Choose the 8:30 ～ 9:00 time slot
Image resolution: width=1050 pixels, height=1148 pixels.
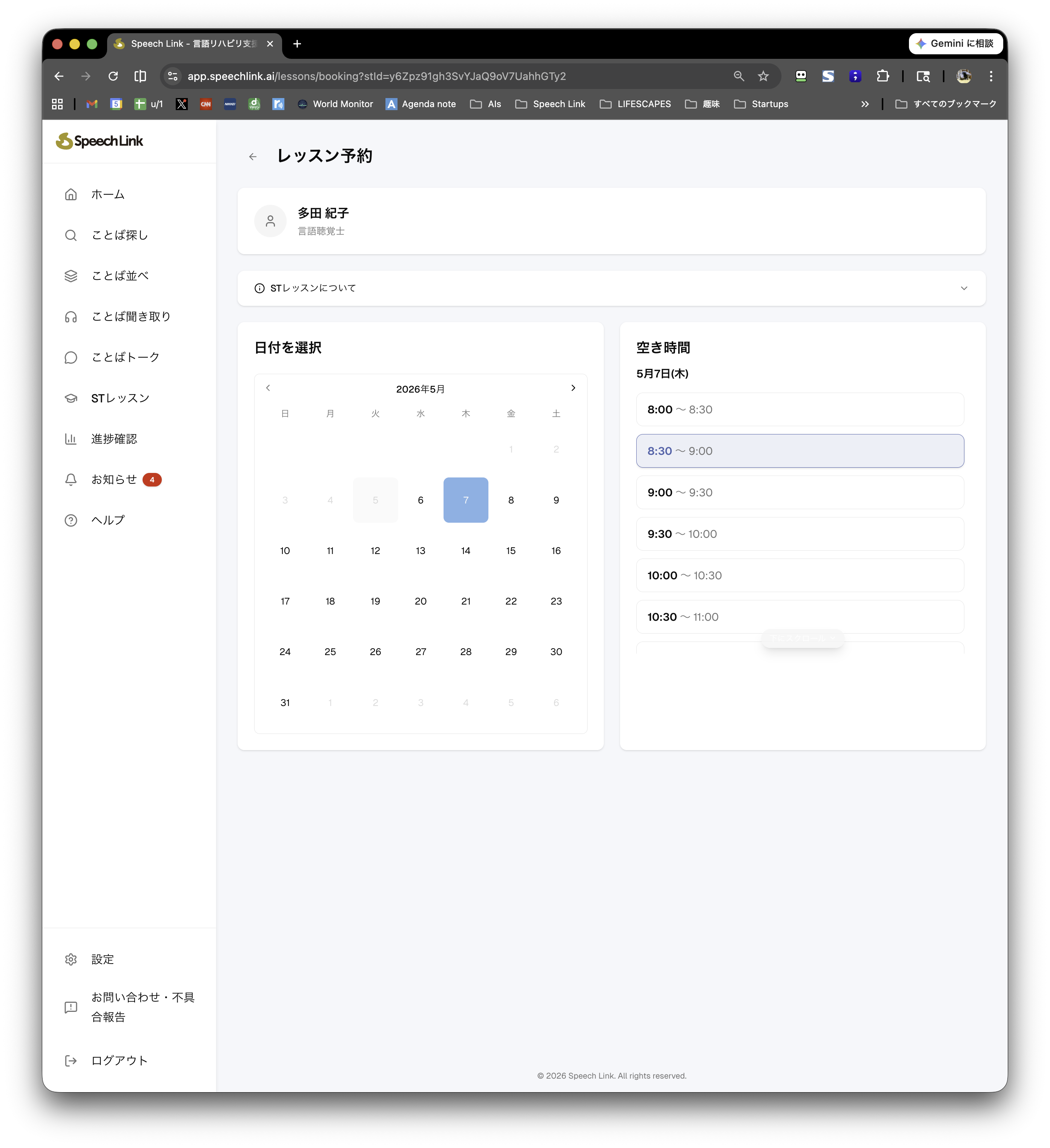click(x=800, y=451)
